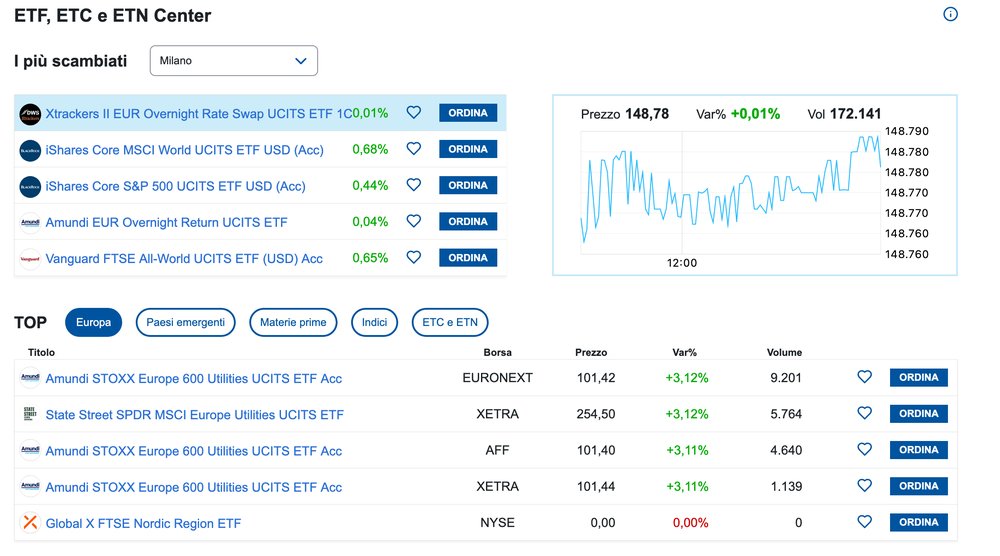Favorite Amundi EUR Overnight Return ETF
The width and height of the screenshot is (1000, 556).
coord(414,221)
